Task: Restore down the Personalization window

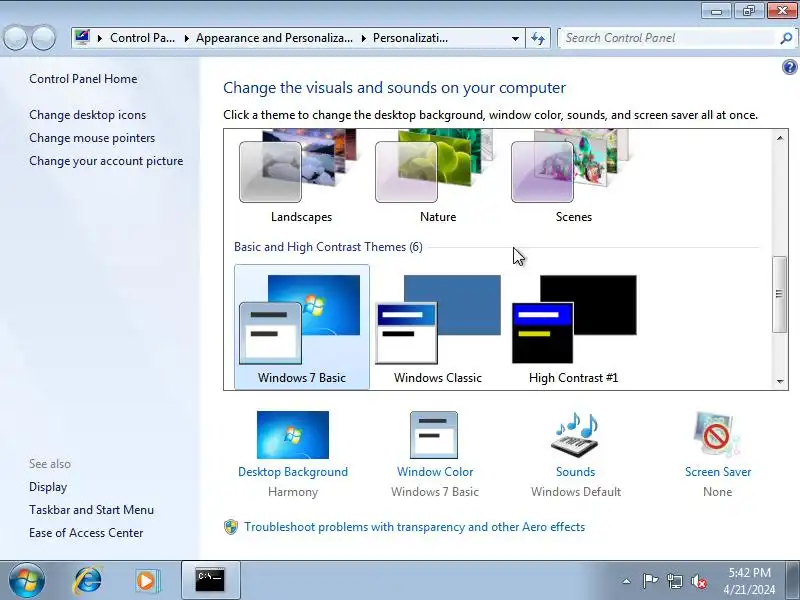Action: click(748, 11)
